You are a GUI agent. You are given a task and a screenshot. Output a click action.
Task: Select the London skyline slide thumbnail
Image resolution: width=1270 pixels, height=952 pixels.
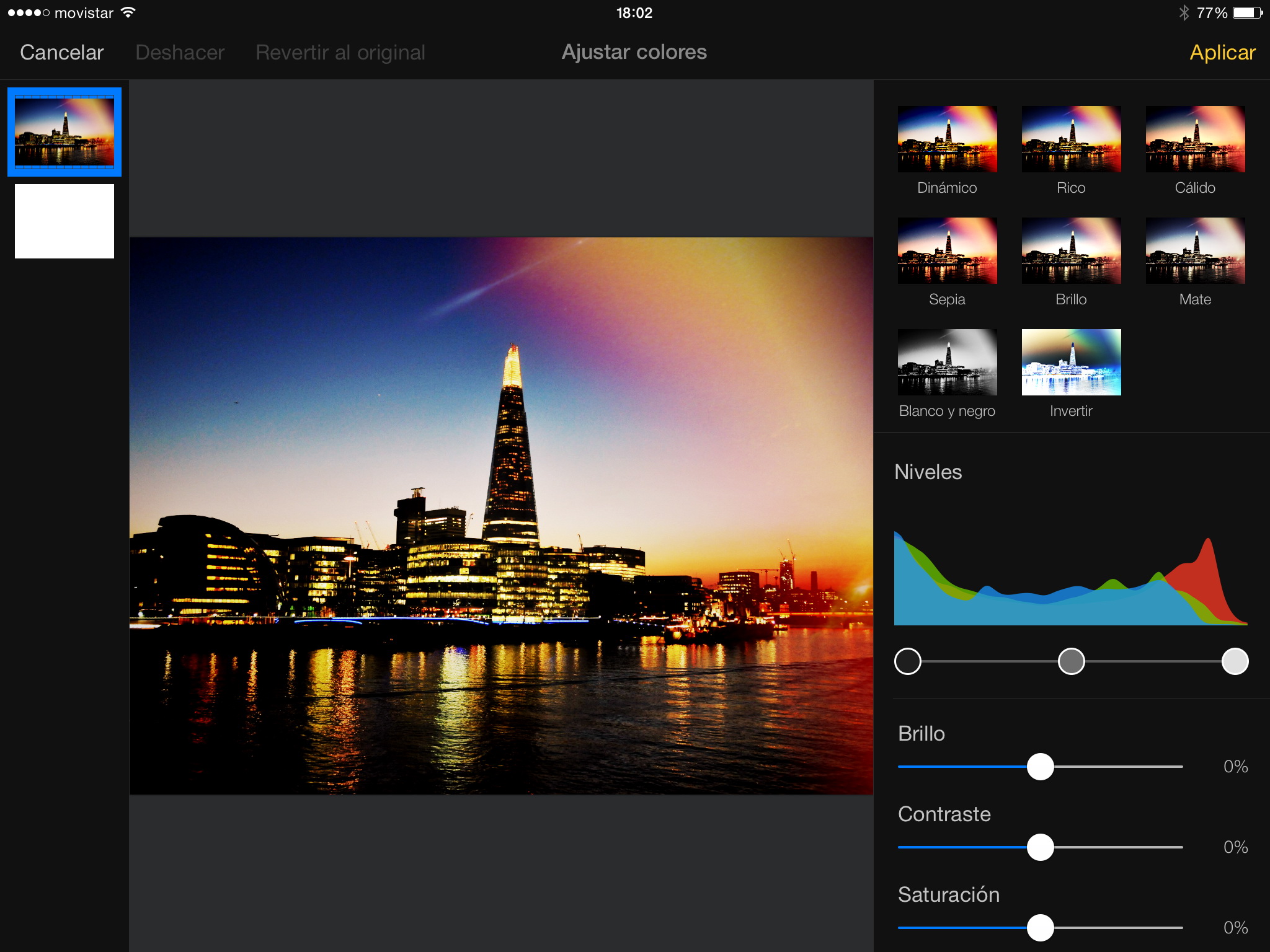pyautogui.click(x=64, y=132)
